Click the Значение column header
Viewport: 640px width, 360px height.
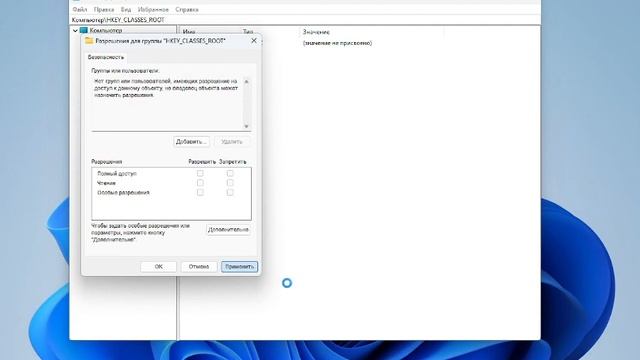point(316,32)
